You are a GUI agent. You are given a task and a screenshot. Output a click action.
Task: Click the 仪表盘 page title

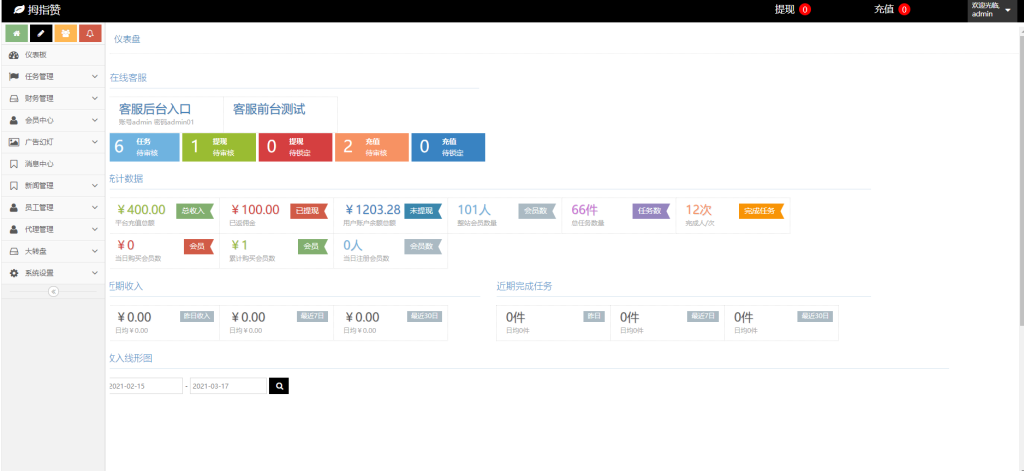[x=127, y=39]
